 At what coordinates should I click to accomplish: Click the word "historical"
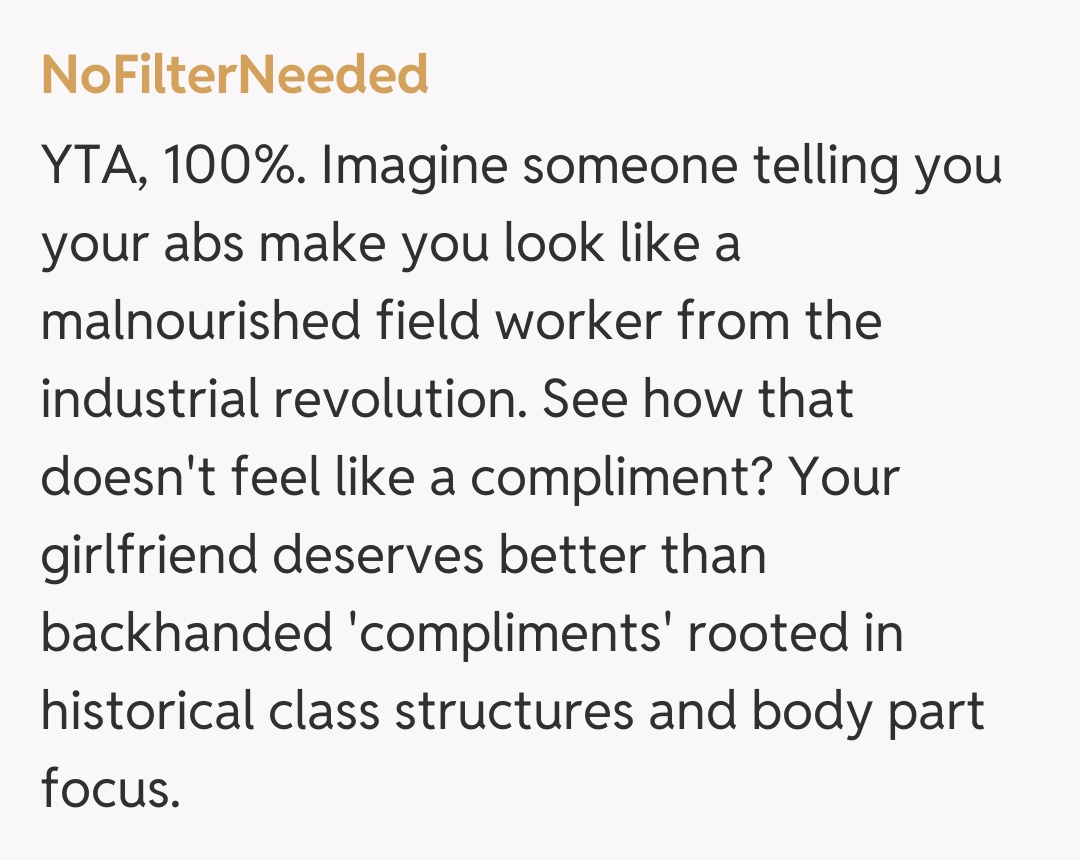click(148, 711)
